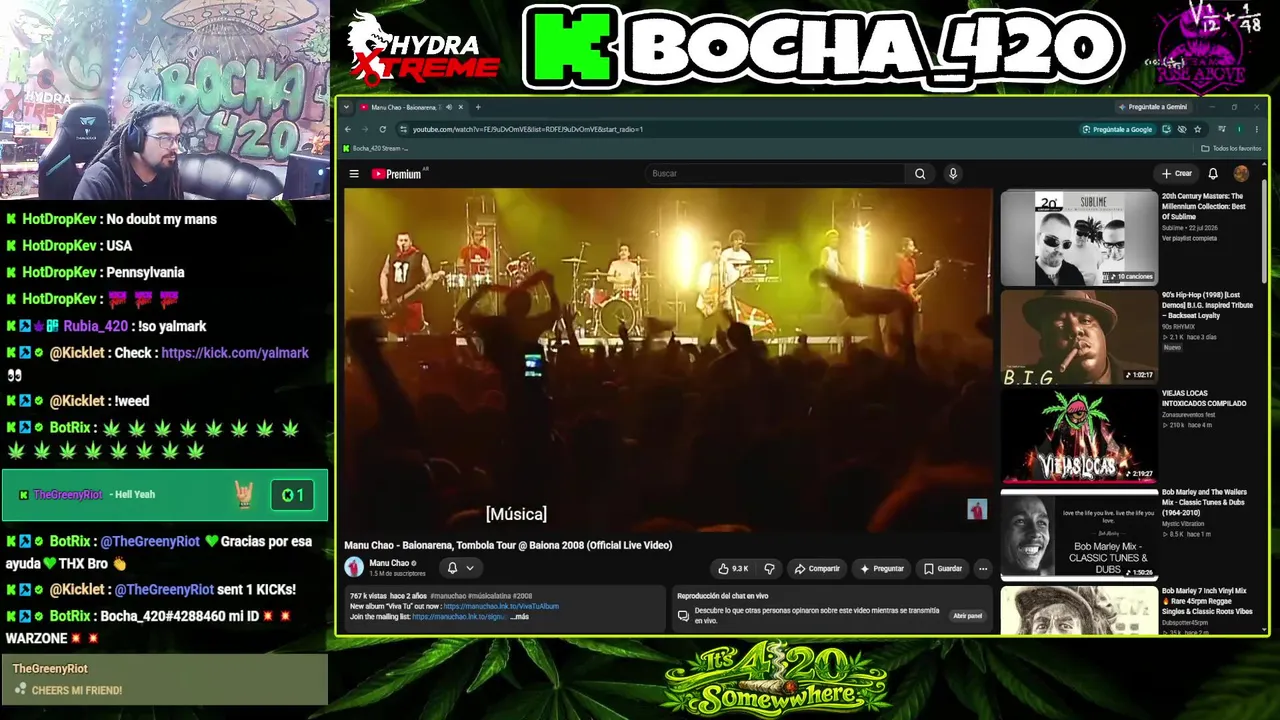Image resolution: width=1280 pixels, height=720 pixels.
Task: Click "Abrir panel" for live chat replay
Action: click(x=967, y=616)
